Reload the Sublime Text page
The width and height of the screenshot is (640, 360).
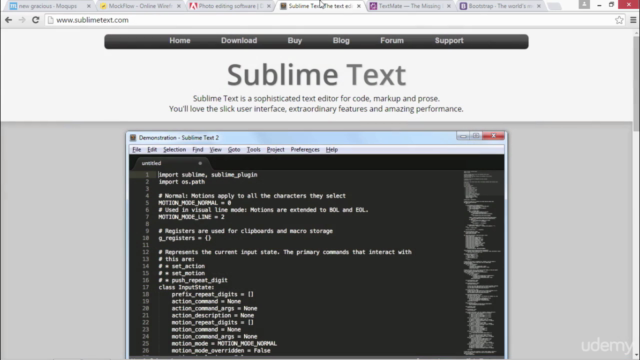point(36,20)
